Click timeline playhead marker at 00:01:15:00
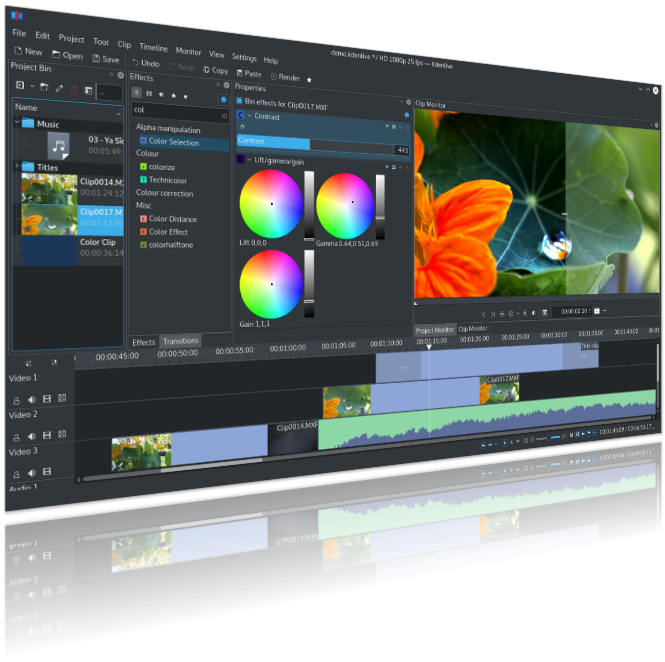 coord(429,347)
